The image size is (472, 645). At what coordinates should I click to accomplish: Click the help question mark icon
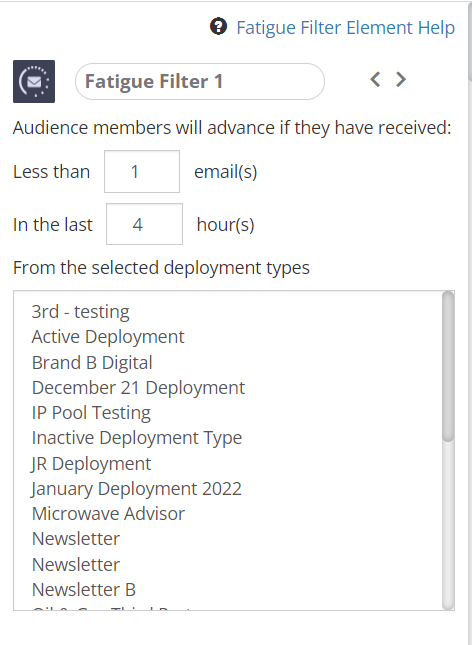(x=219, y=27)
